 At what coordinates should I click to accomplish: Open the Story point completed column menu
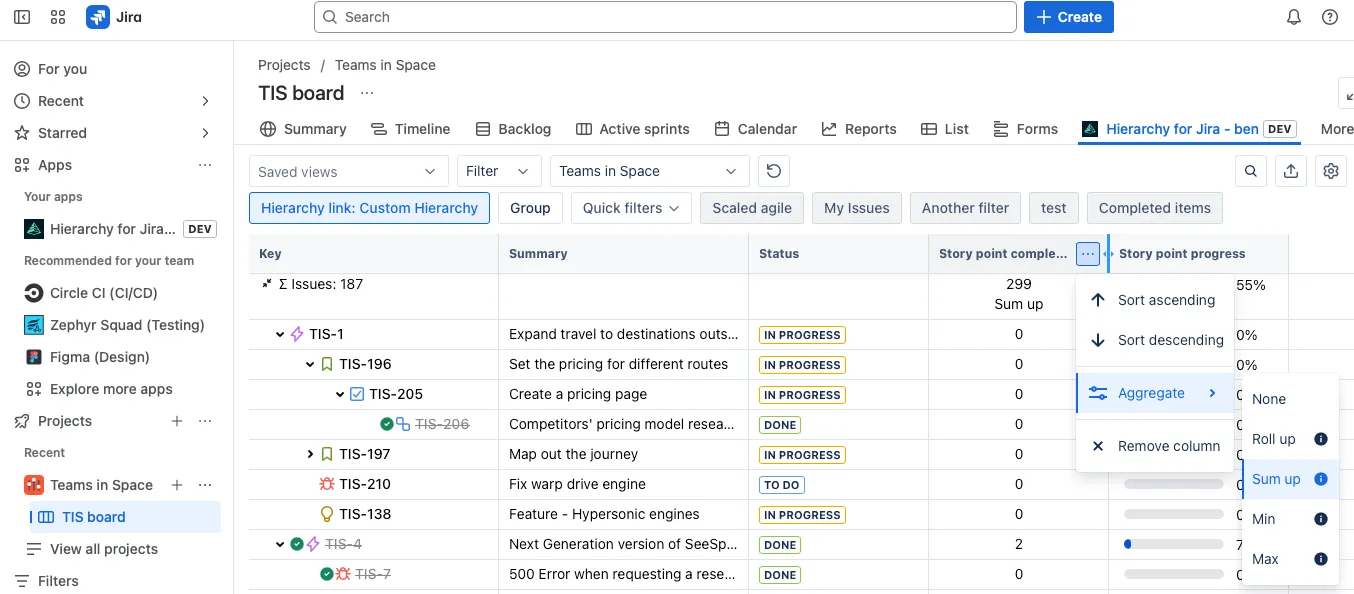click(x=1088, y=254)
